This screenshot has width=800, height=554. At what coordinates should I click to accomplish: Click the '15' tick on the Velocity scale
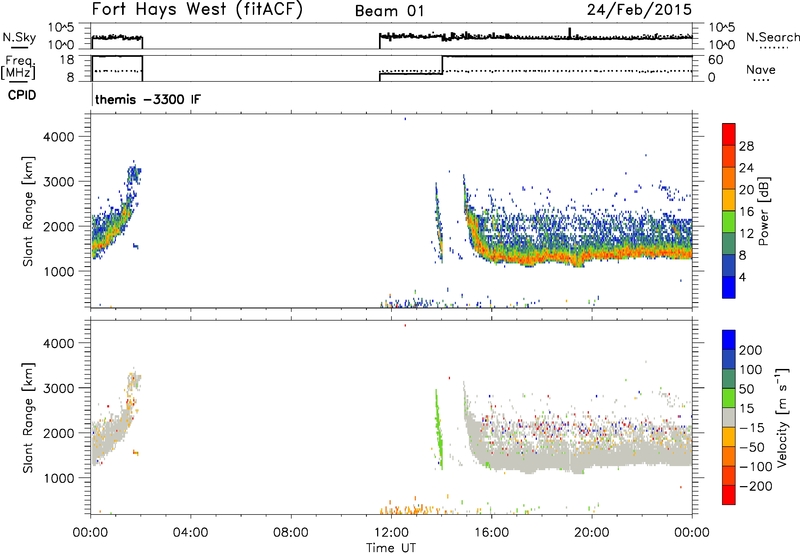[746, 409]
